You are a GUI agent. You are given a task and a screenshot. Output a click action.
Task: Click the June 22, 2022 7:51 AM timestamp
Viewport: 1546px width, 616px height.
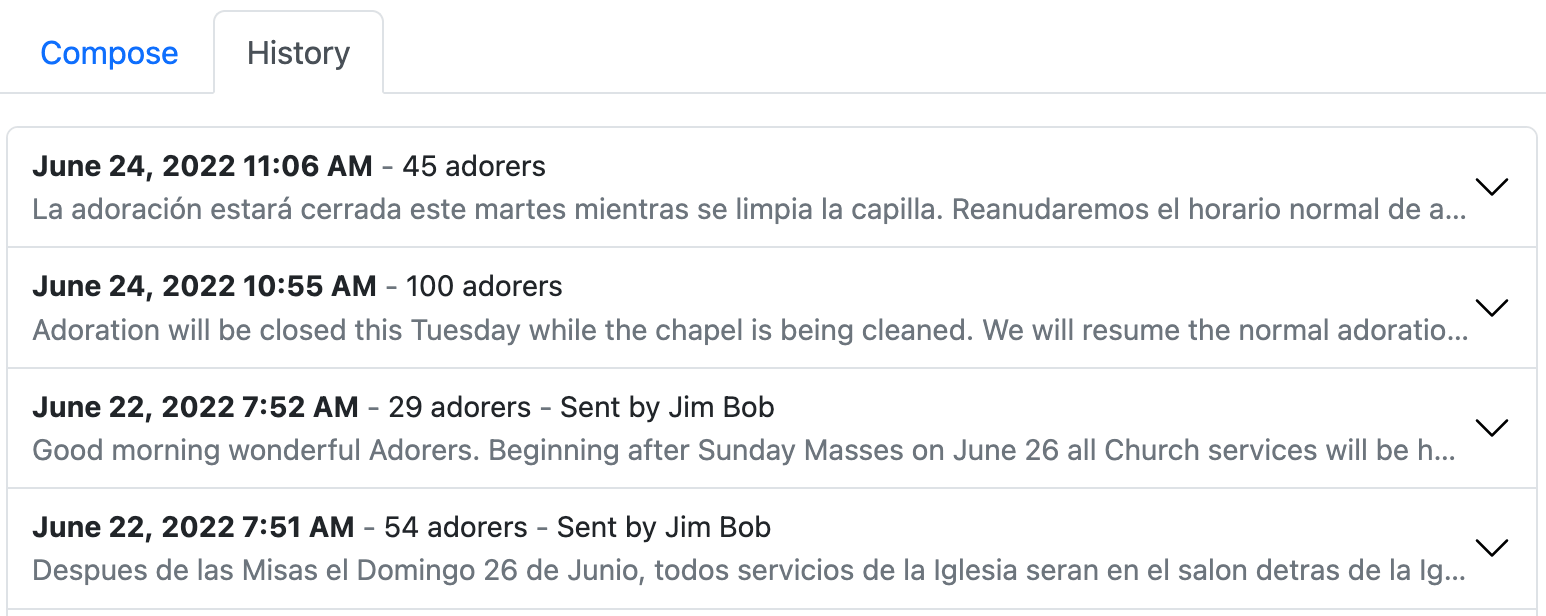pyautogui.click(x=193, y=527)
